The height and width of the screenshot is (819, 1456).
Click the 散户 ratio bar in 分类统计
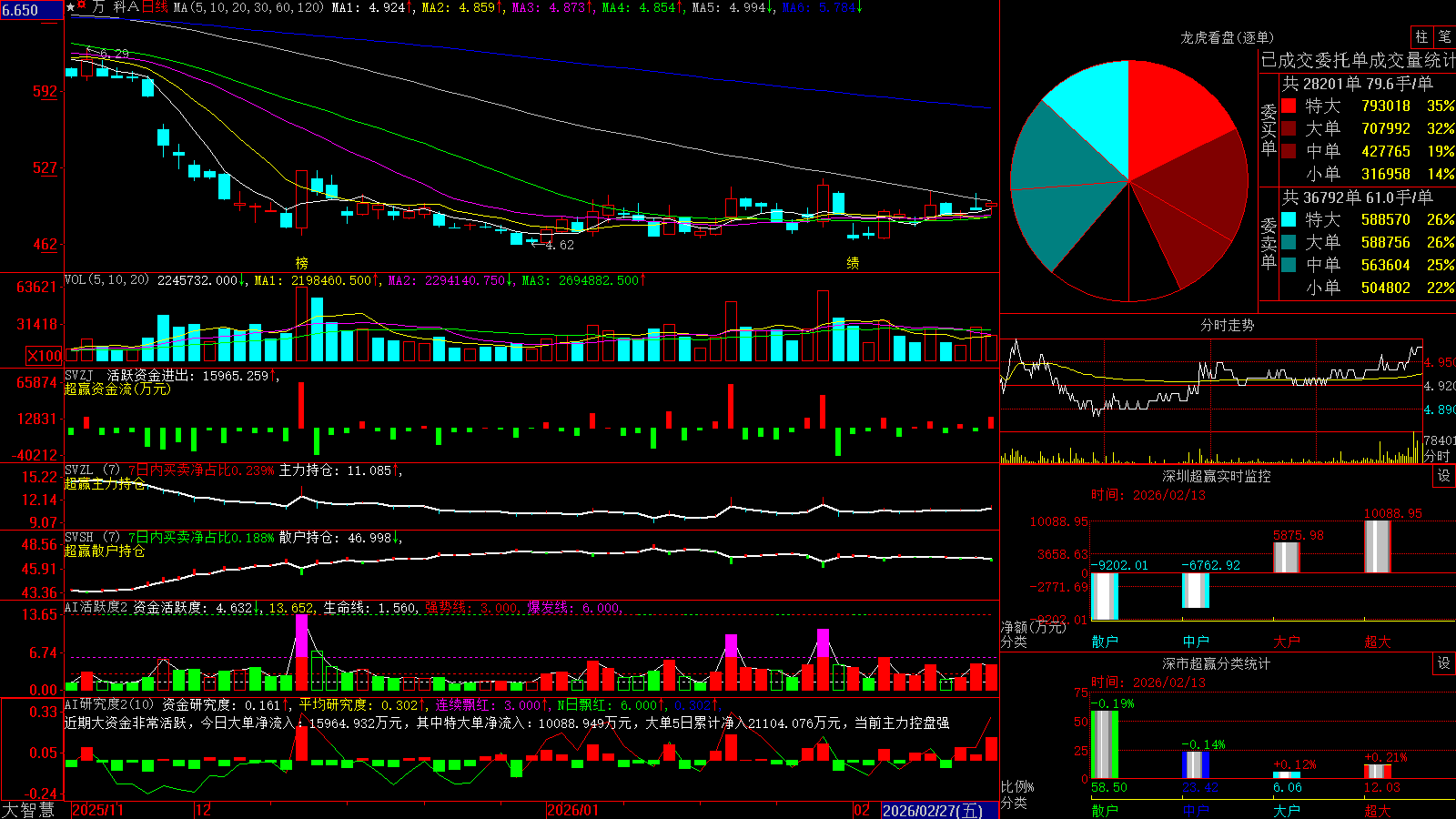coord(1105,744)
